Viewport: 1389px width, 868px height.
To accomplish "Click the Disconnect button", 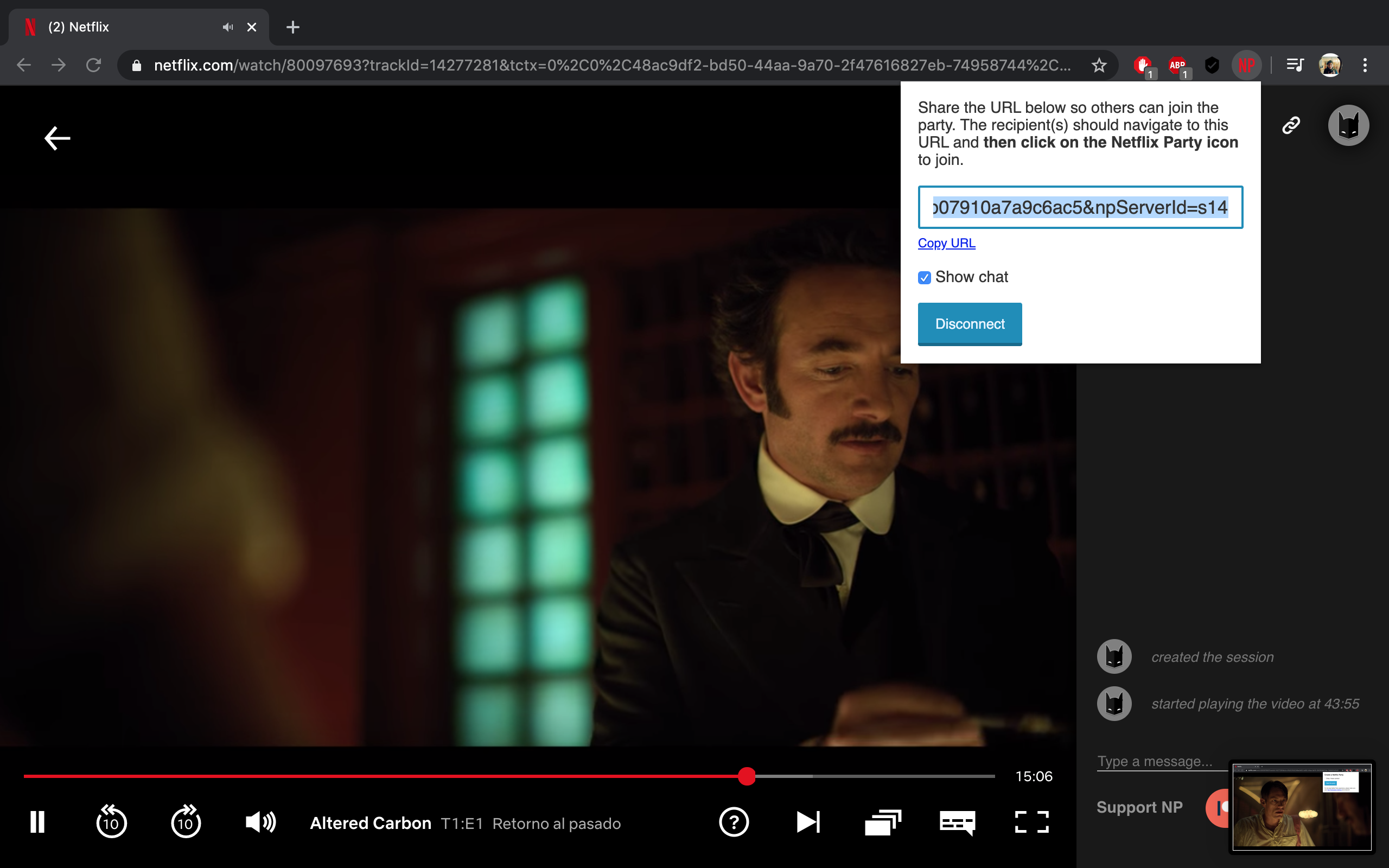I will click(x=970, y=324).
